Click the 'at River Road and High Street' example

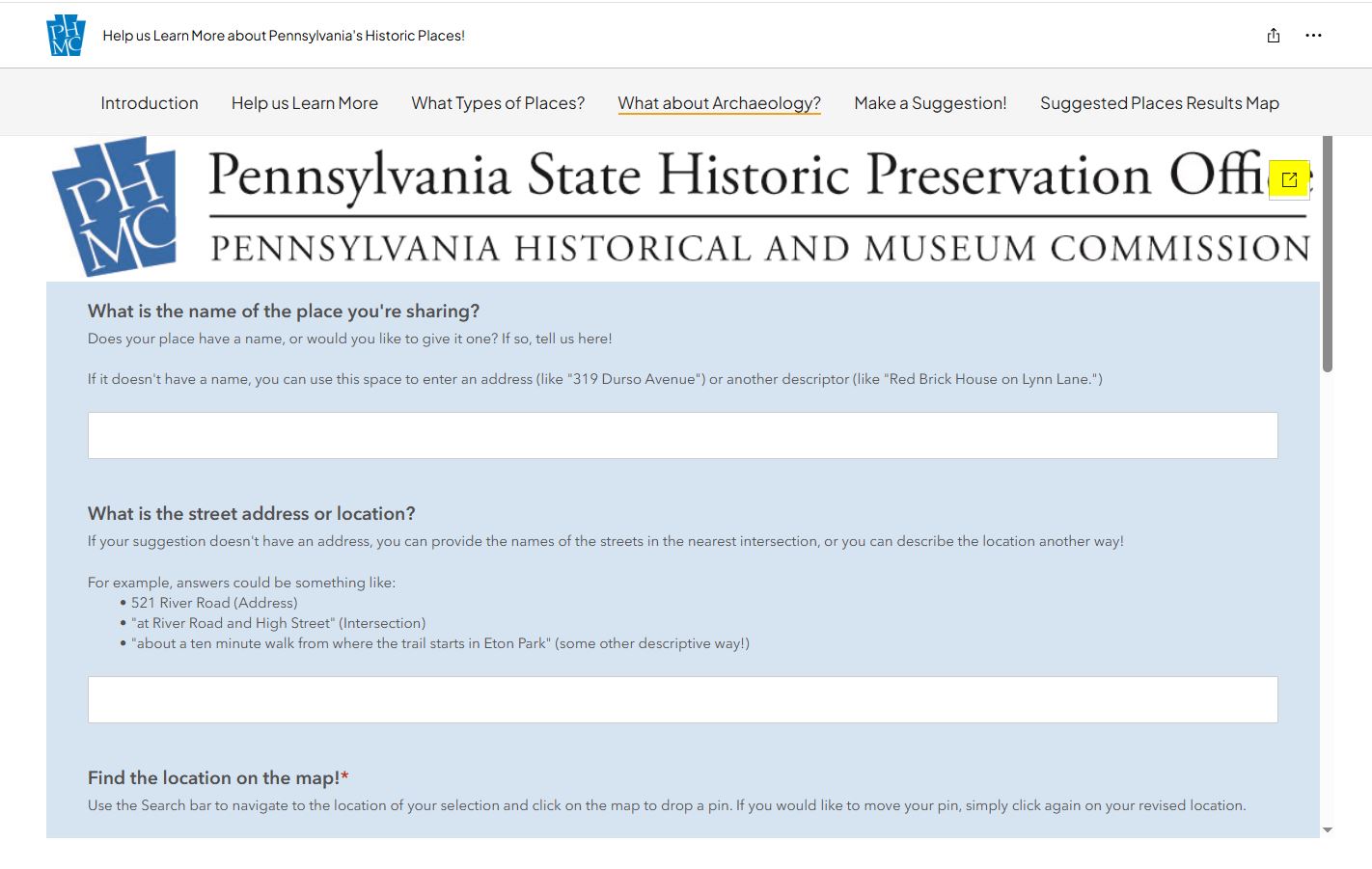279,623
